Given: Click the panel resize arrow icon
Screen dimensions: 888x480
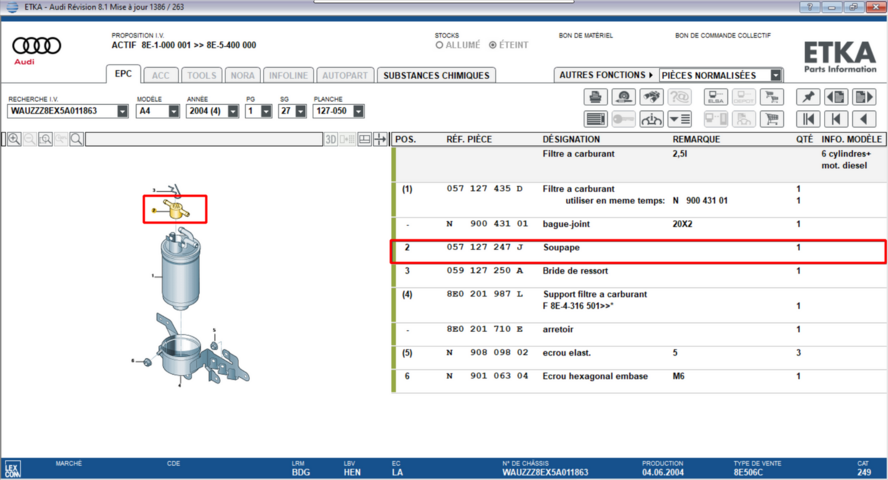Looking at the screenshot, I should point(381,139).
